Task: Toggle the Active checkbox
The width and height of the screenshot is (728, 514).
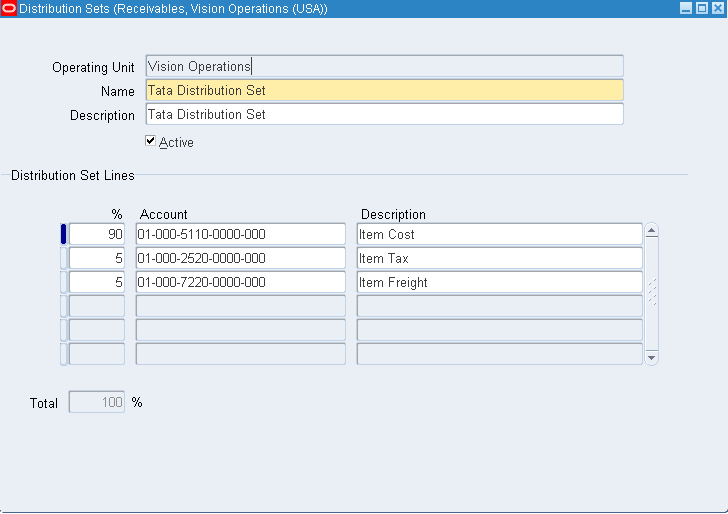Action: (151, 142)
